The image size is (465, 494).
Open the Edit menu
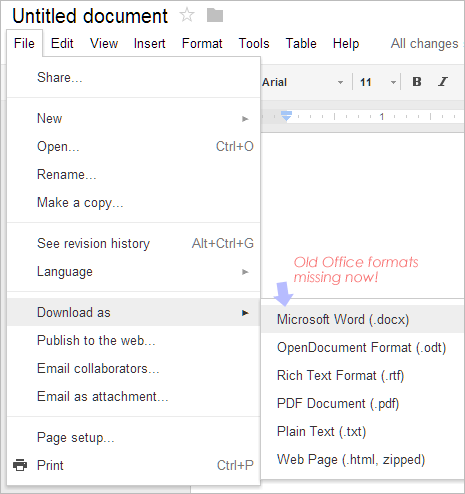62,43
